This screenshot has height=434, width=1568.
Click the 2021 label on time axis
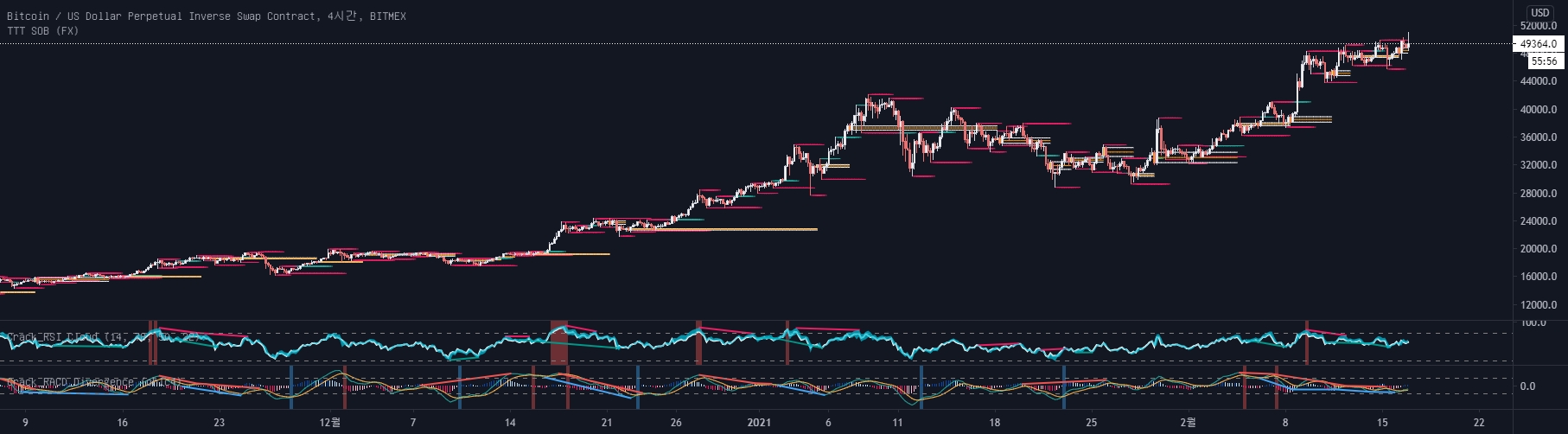[759, 423]
